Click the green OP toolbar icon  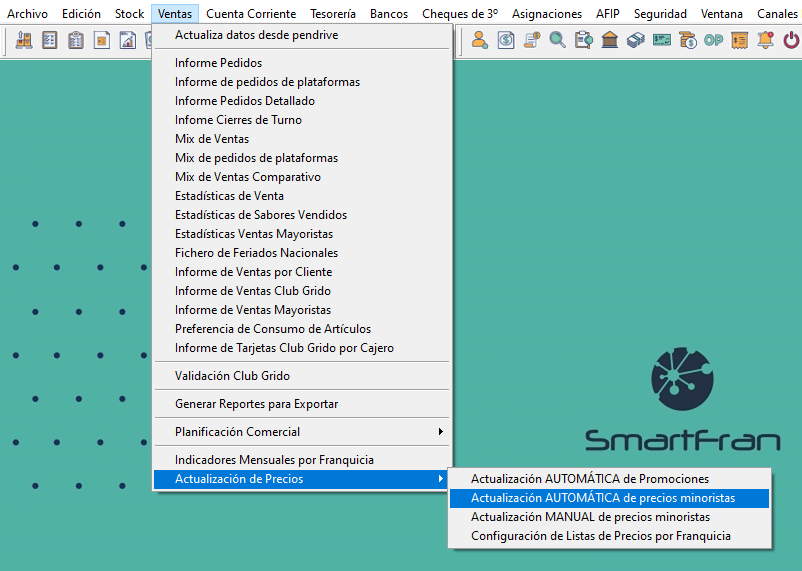coord(713,40)
